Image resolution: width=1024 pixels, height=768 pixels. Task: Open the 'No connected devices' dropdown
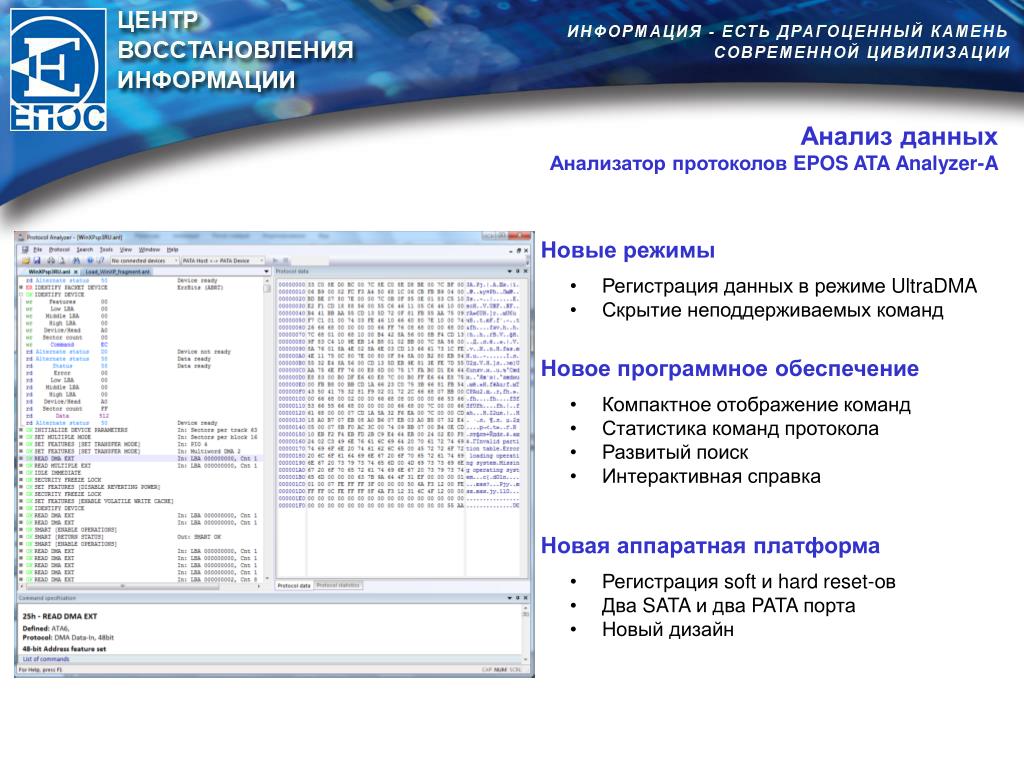144,261
